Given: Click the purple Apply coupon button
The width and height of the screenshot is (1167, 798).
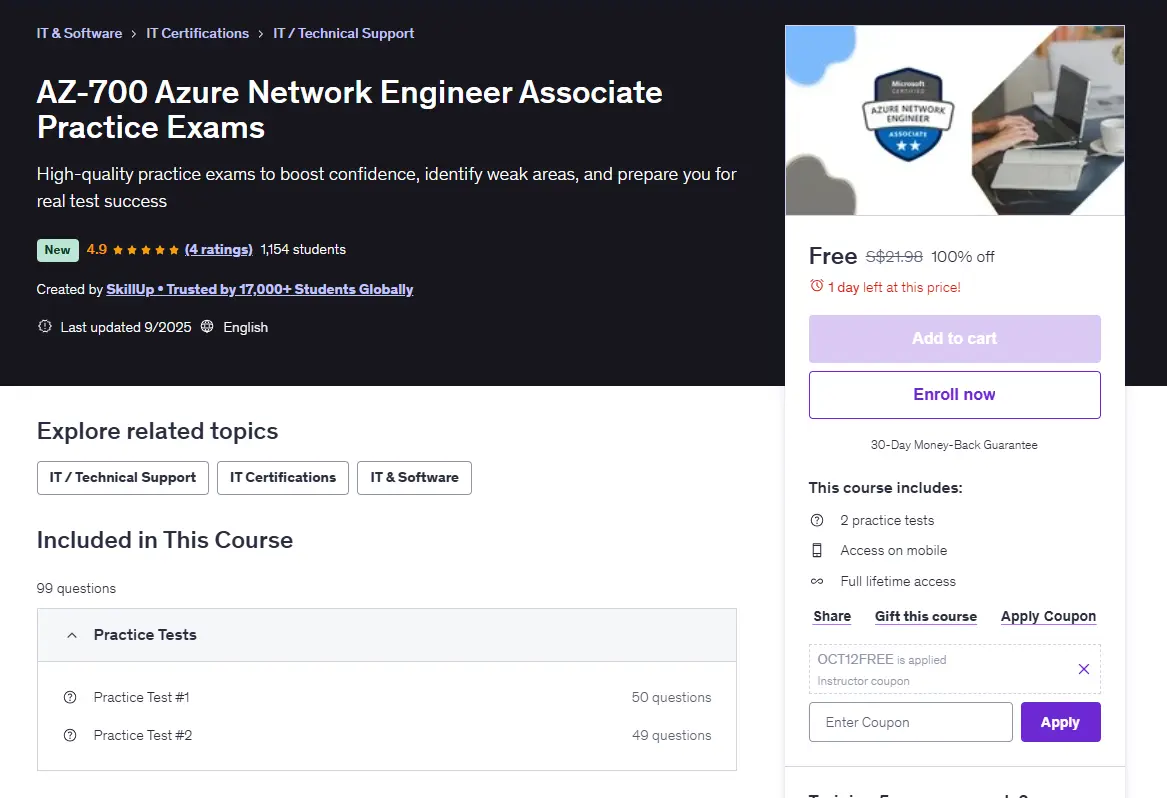Looking at the screenshot, I should (x=1061, y=722).
